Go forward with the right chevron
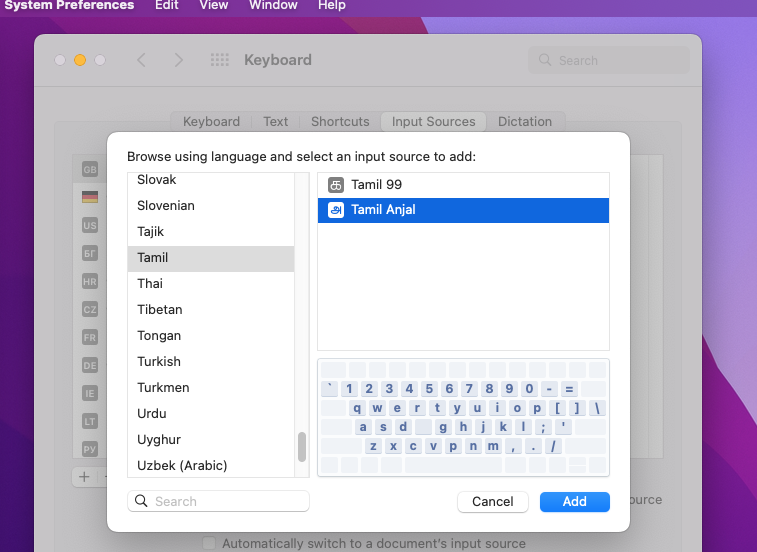 coord(179,60)
